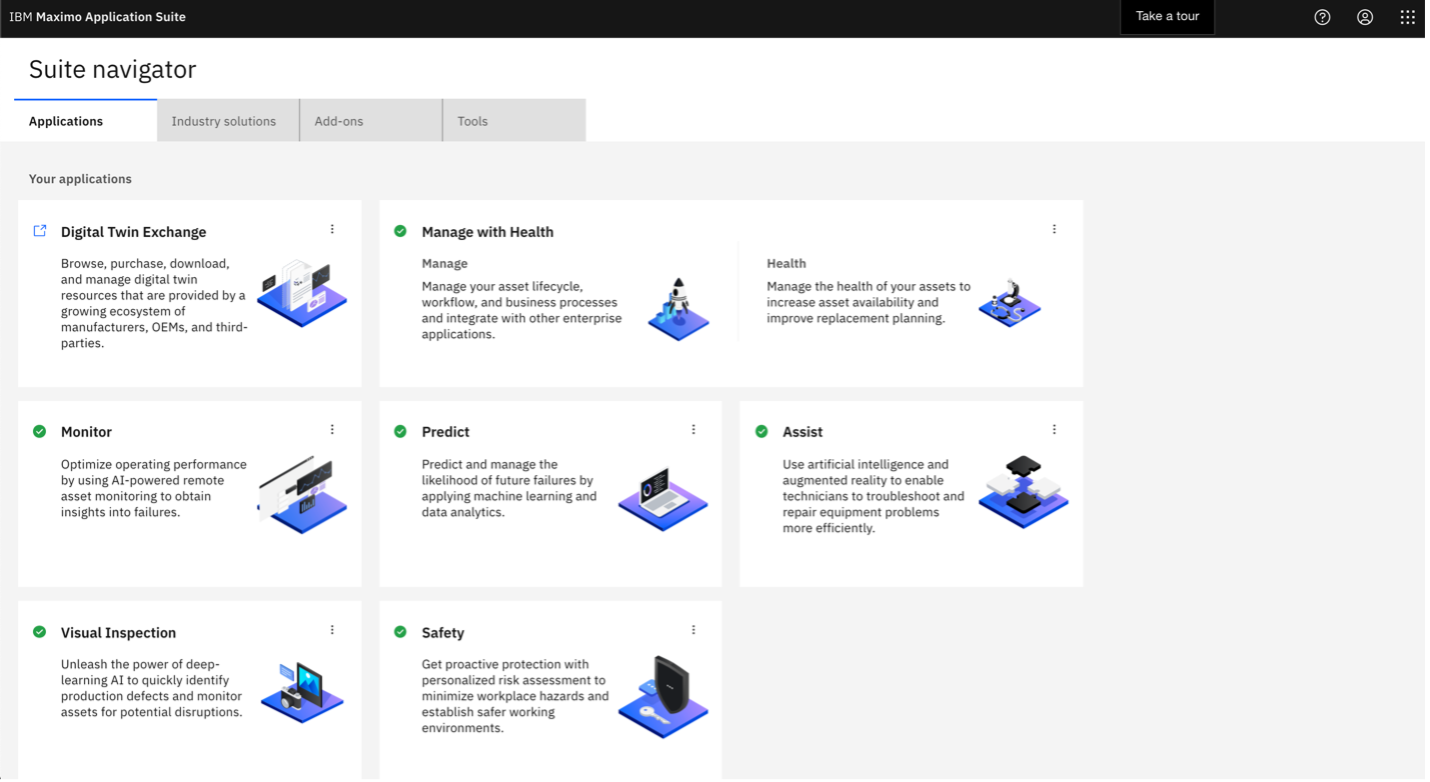The image size is (1430, 782).
Task: Click the Monitor dashboard illustration
Action: coord(303,495)
